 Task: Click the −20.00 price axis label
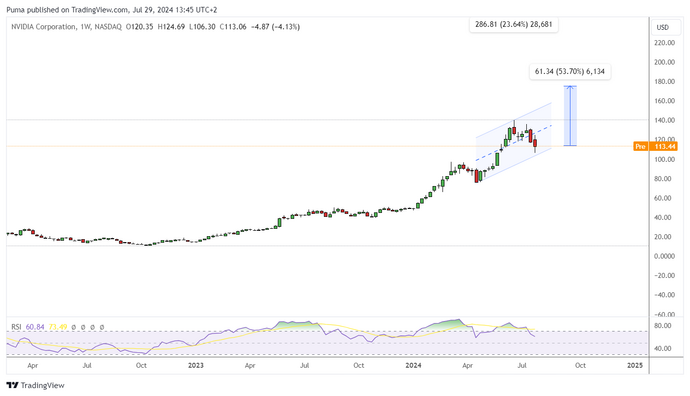pyautogui.click(x=664, y=275)
